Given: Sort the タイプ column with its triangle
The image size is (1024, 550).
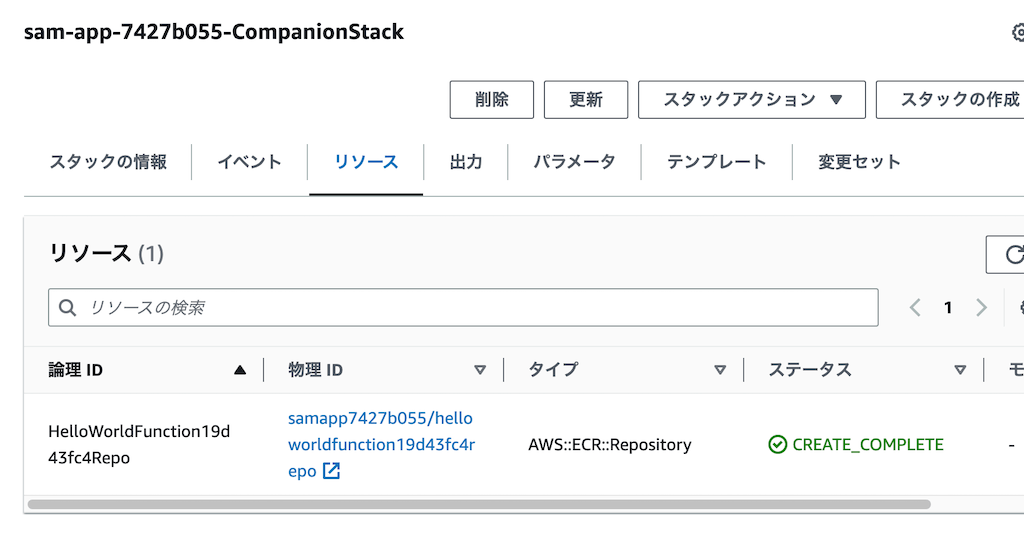Looking at the screenshot, I should [720, 370].
